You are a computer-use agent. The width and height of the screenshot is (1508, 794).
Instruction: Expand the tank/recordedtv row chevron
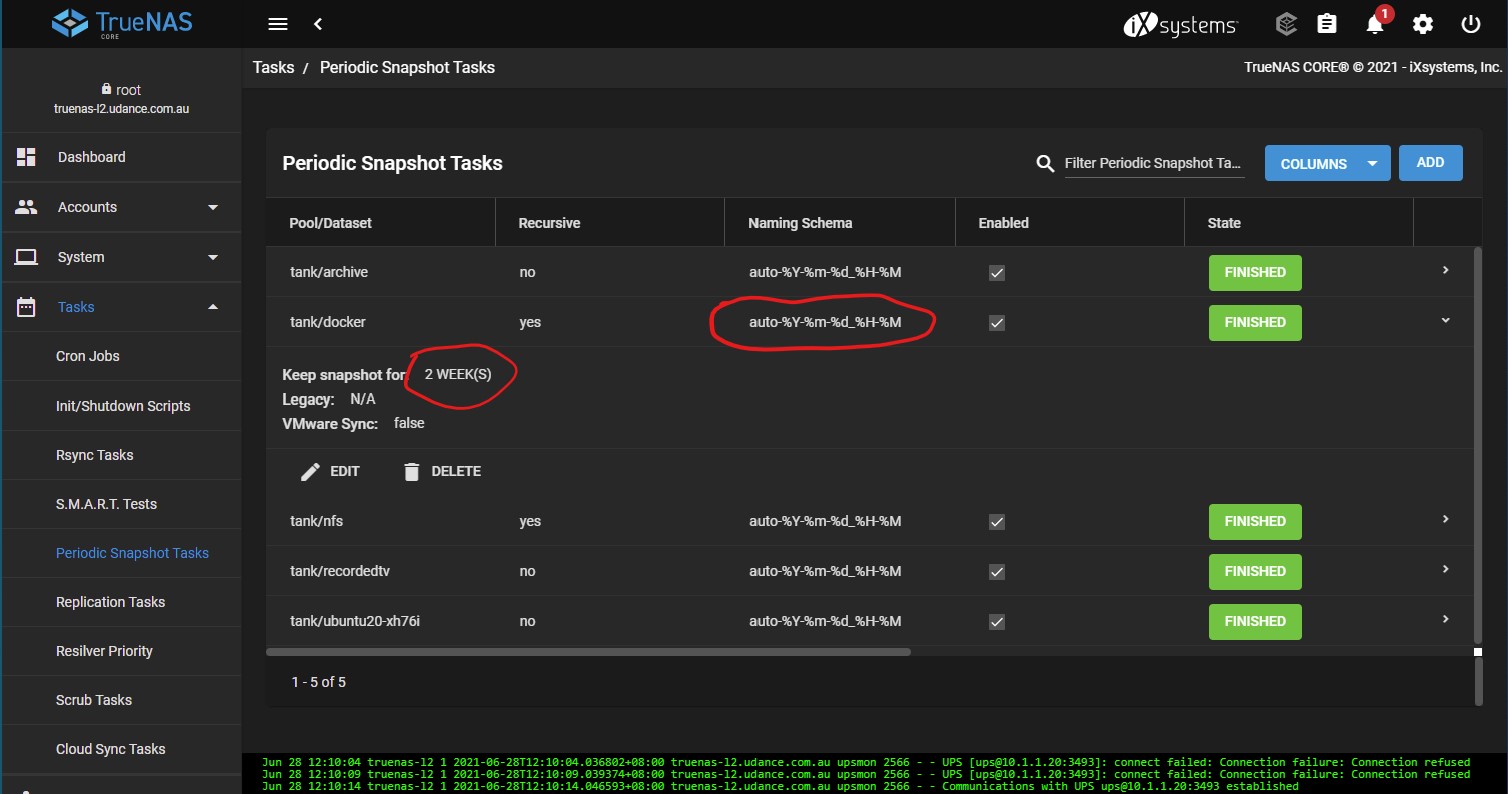[x=1445, y=570]
